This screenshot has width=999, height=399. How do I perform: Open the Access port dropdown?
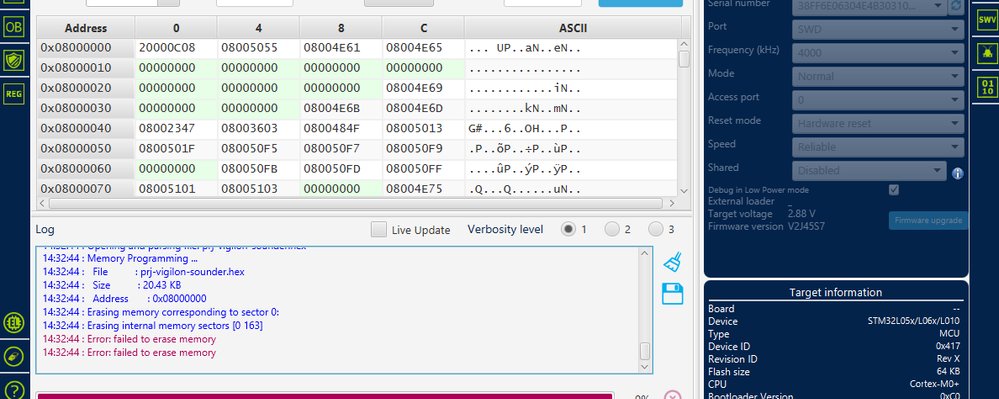coord(878,99)
